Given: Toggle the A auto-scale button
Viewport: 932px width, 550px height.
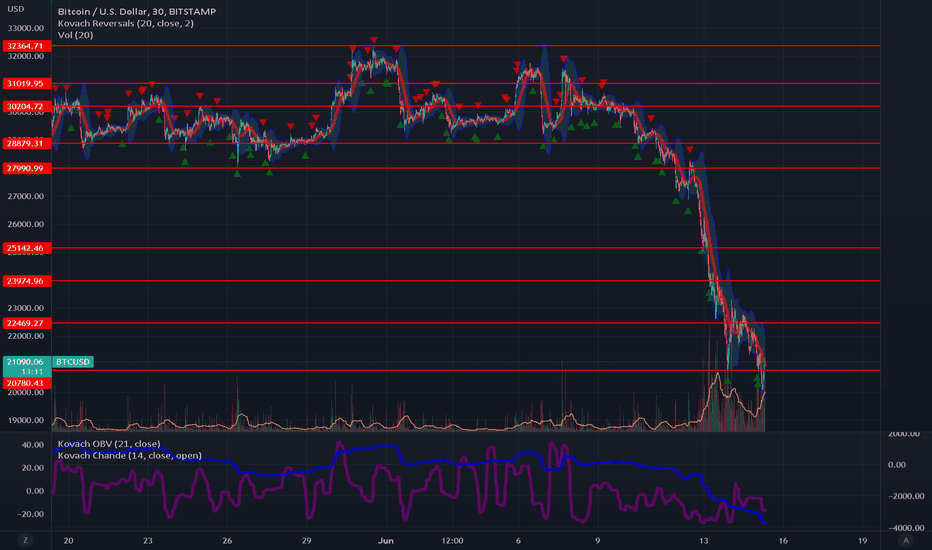Looking at the screenshot, I should tap(906, 540).
